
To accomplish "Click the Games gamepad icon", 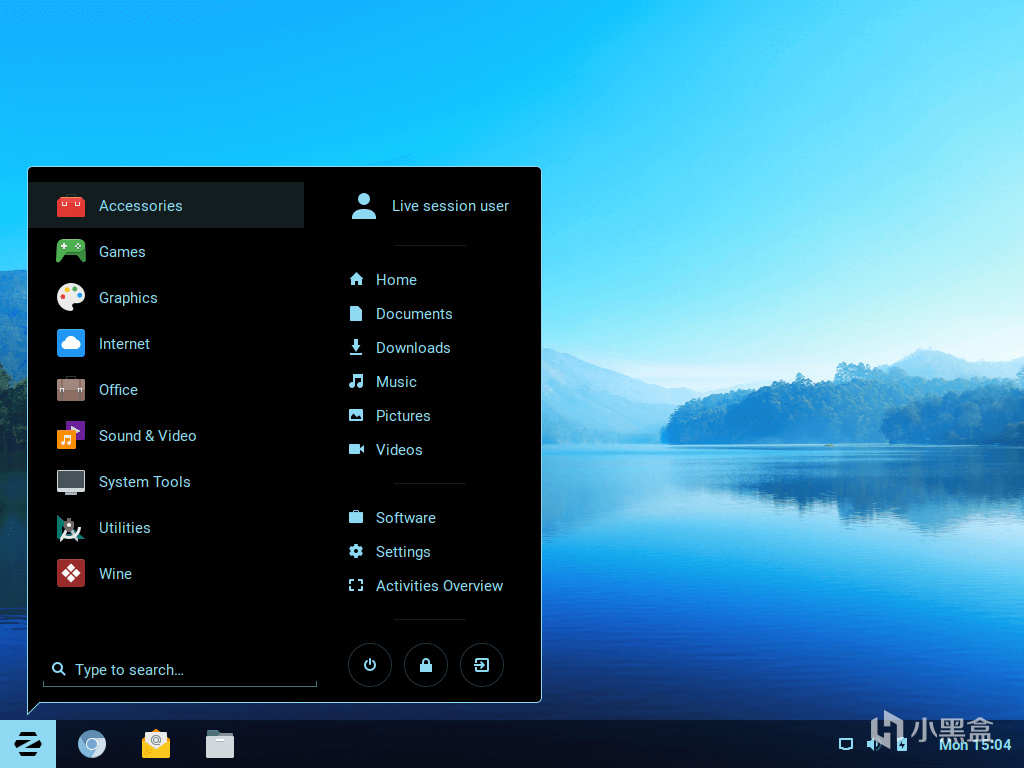I will (71, 251).
